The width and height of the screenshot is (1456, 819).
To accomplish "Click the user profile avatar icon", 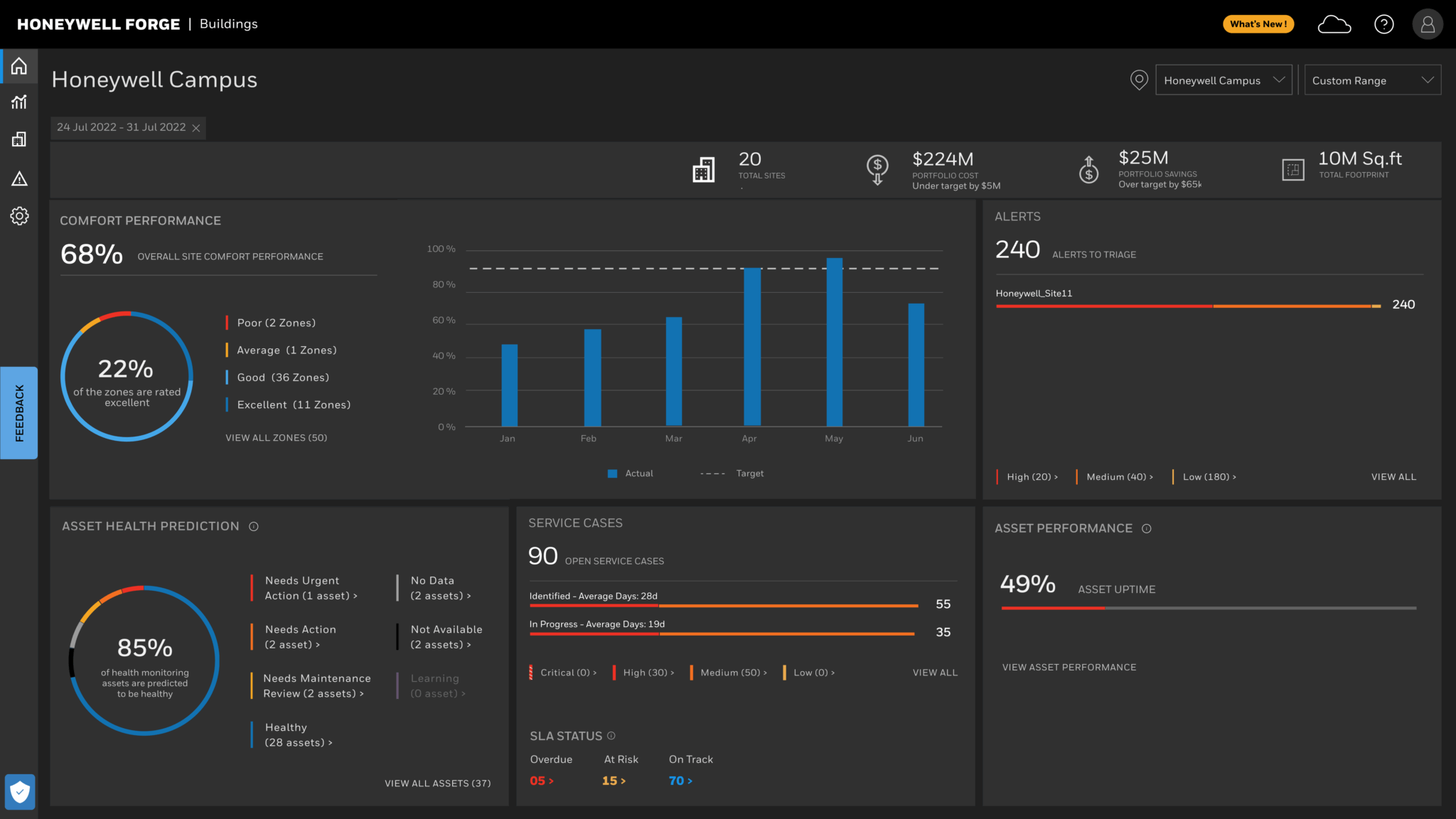I will click(x=1428, y=23).
